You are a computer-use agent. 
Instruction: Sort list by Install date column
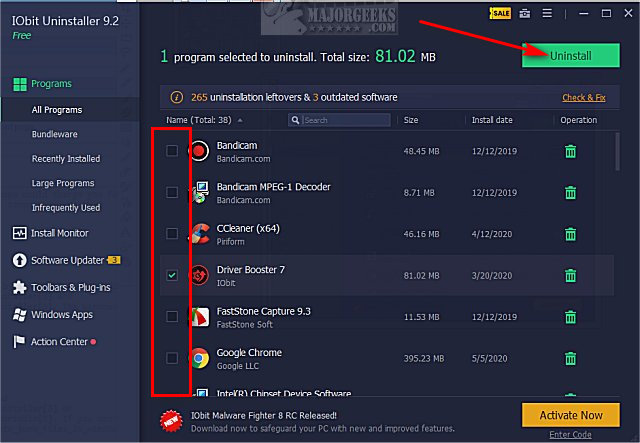[x=492, y=120]
